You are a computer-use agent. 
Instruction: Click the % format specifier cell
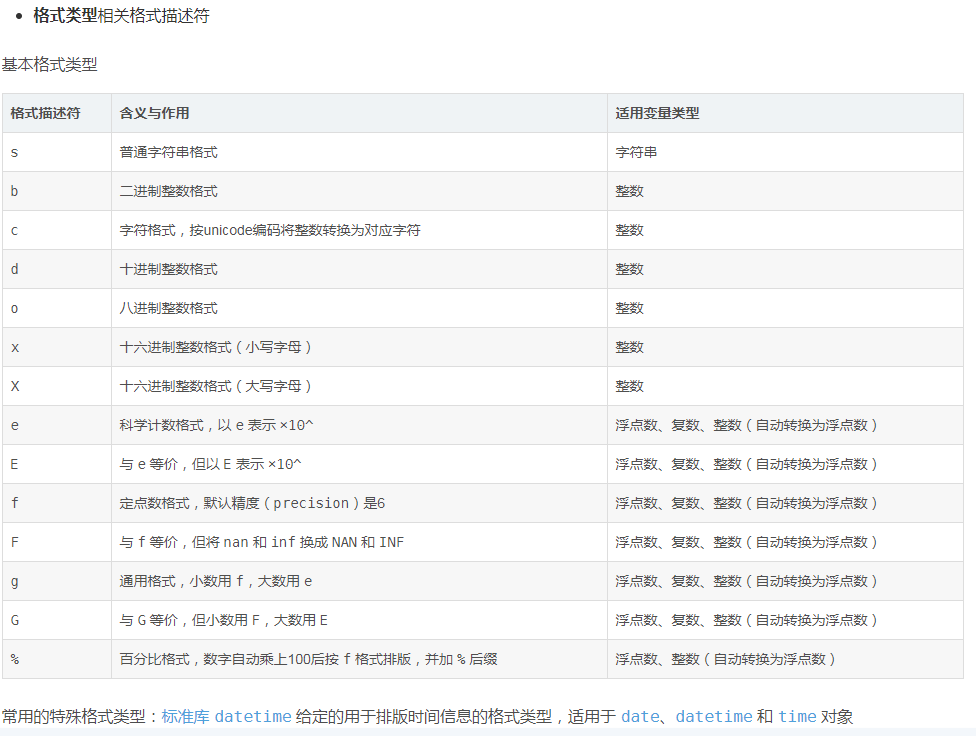pos(15,659)
